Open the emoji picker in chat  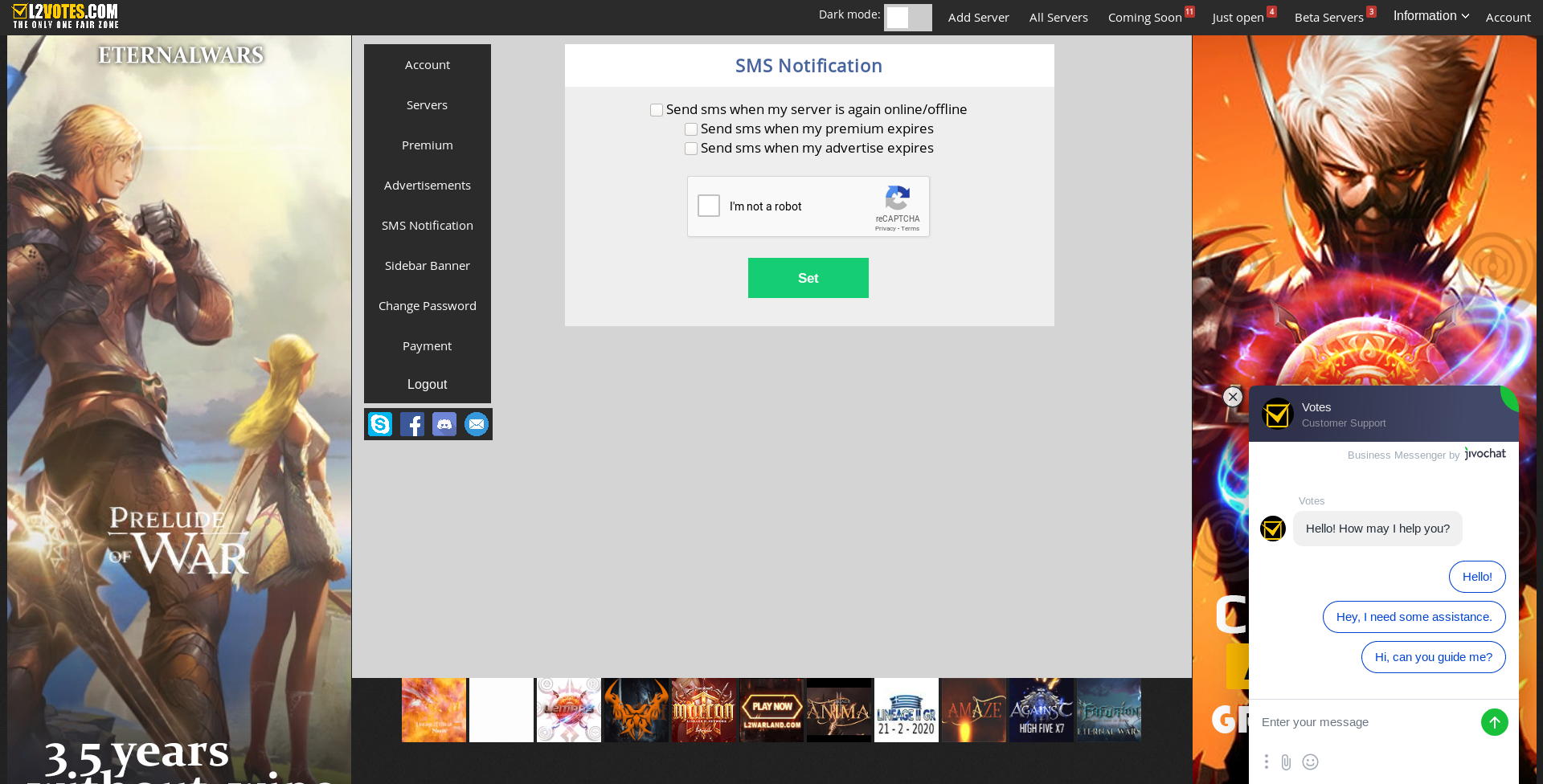point(1311,762)
